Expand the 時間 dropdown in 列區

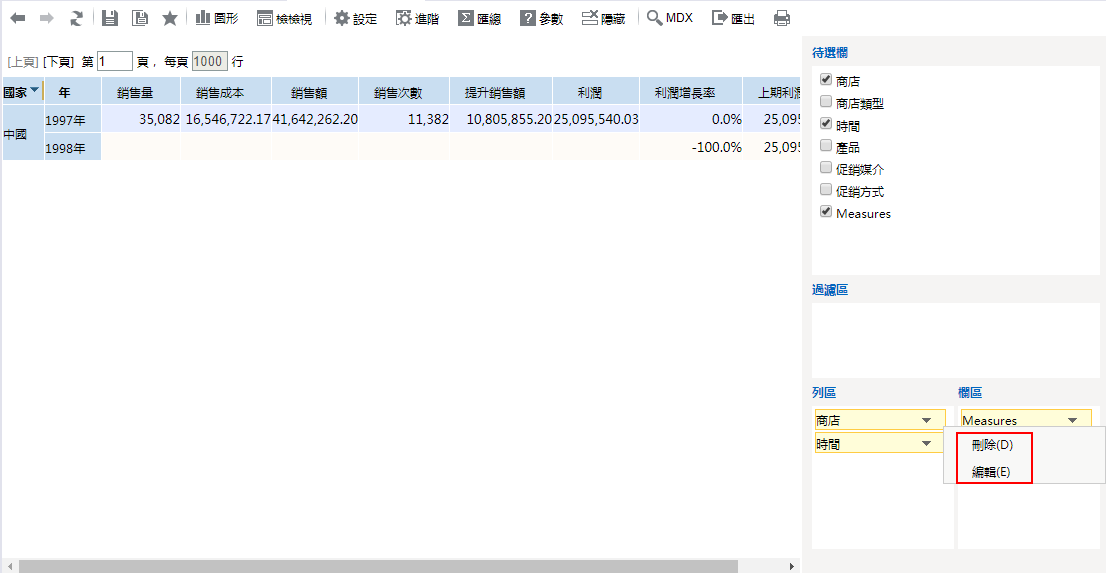(x=926, y=443)
